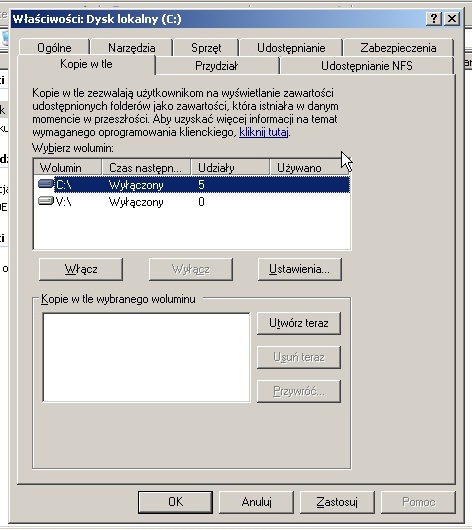This screenshot has height=530, width=472.
Task: Click the V:\ drive icon in volume list
Action: pyautogui.click(x=46, y=201)
